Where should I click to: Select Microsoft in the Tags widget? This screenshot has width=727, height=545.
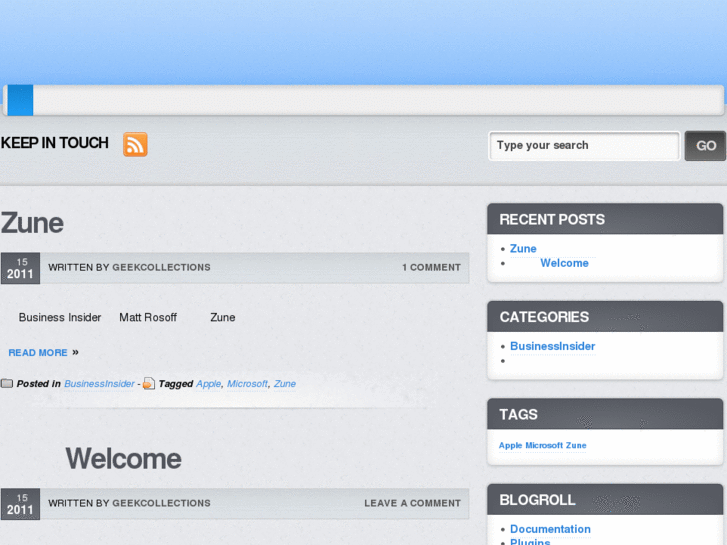544,445
